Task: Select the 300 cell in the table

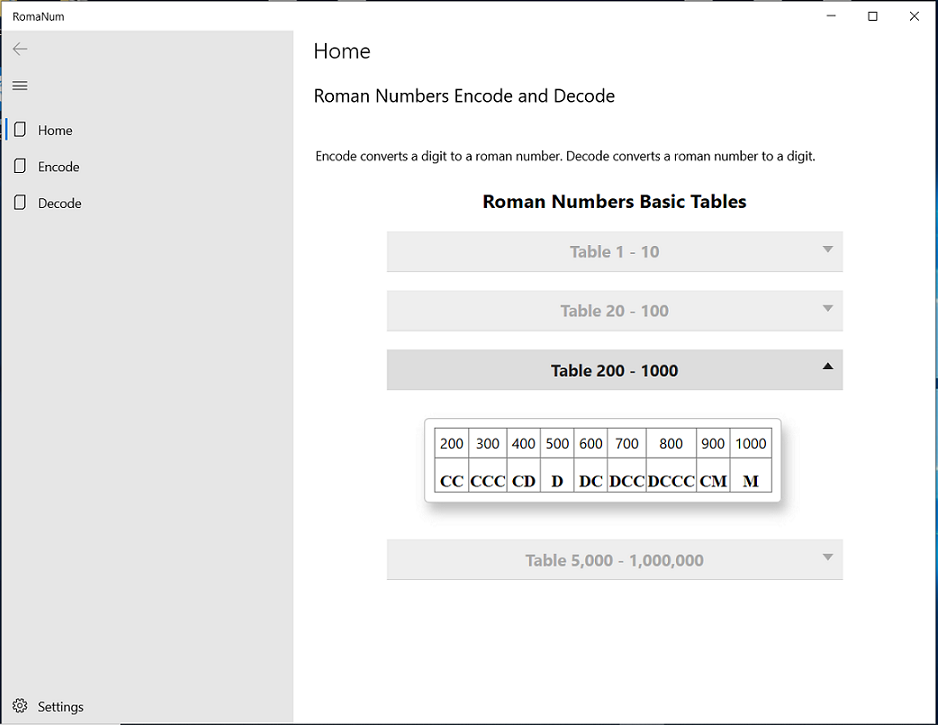Action: [488, 443]
